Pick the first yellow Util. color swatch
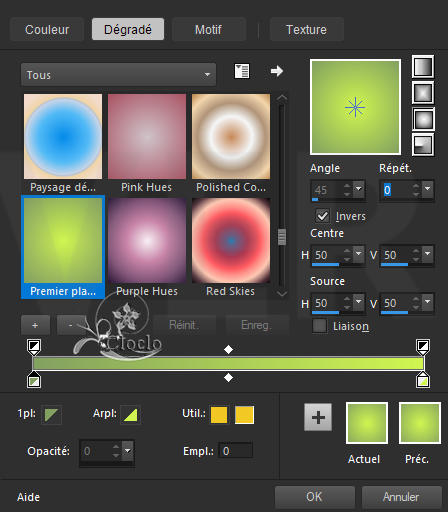The image size is (448, 512). click(x=219, y=415)
